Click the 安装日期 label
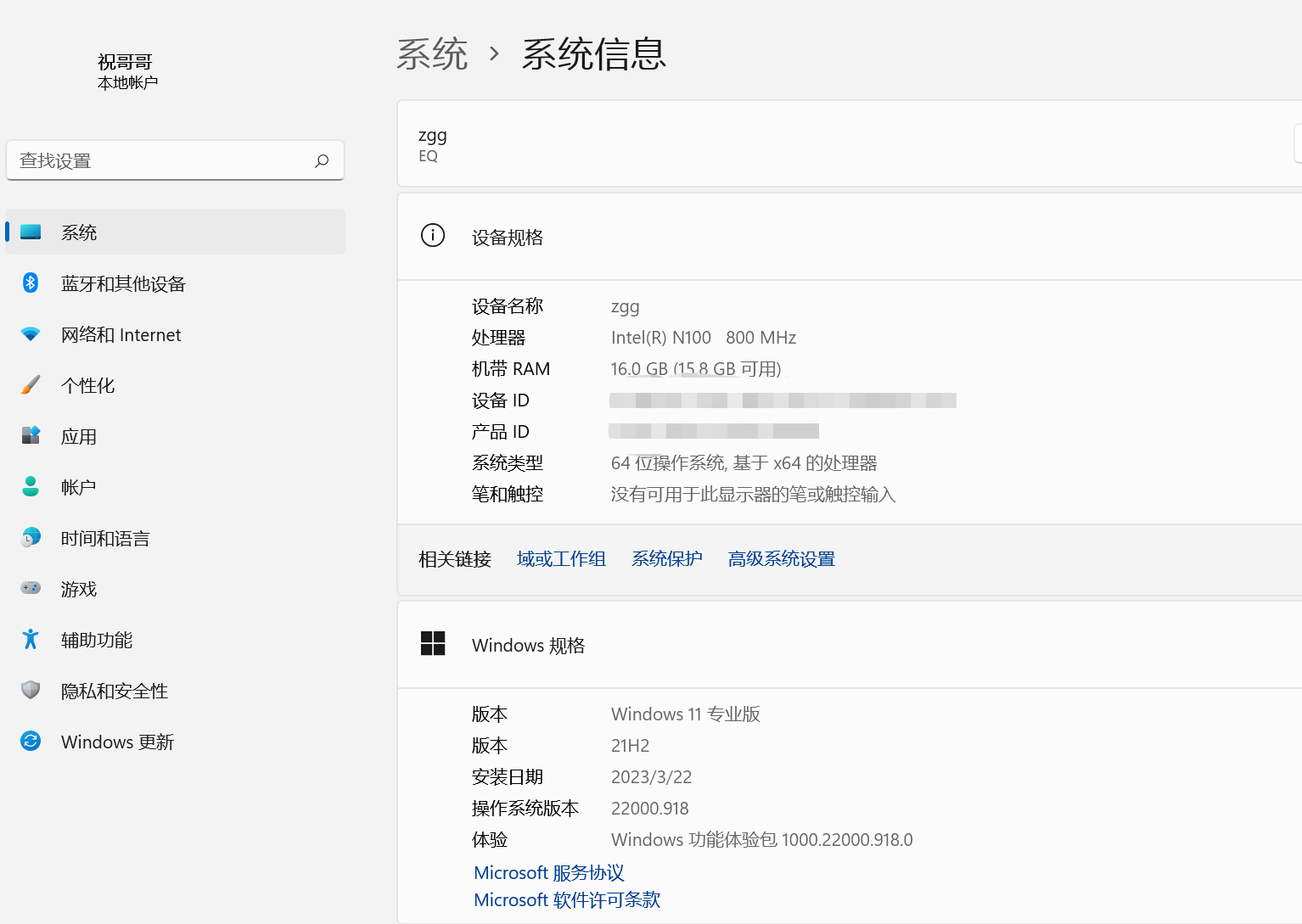The width and height of the screenshot is (1302, 924). click(508, 777)
